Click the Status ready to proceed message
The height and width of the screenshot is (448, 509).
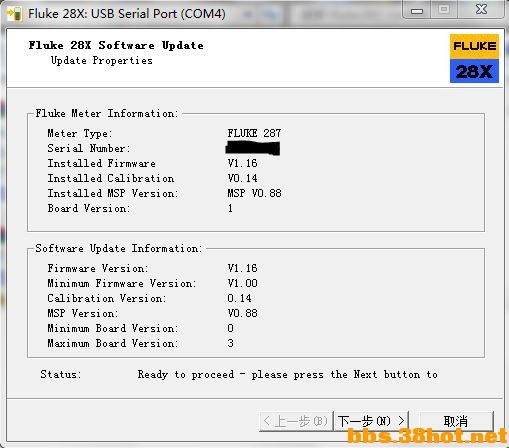tap(287, 375)
